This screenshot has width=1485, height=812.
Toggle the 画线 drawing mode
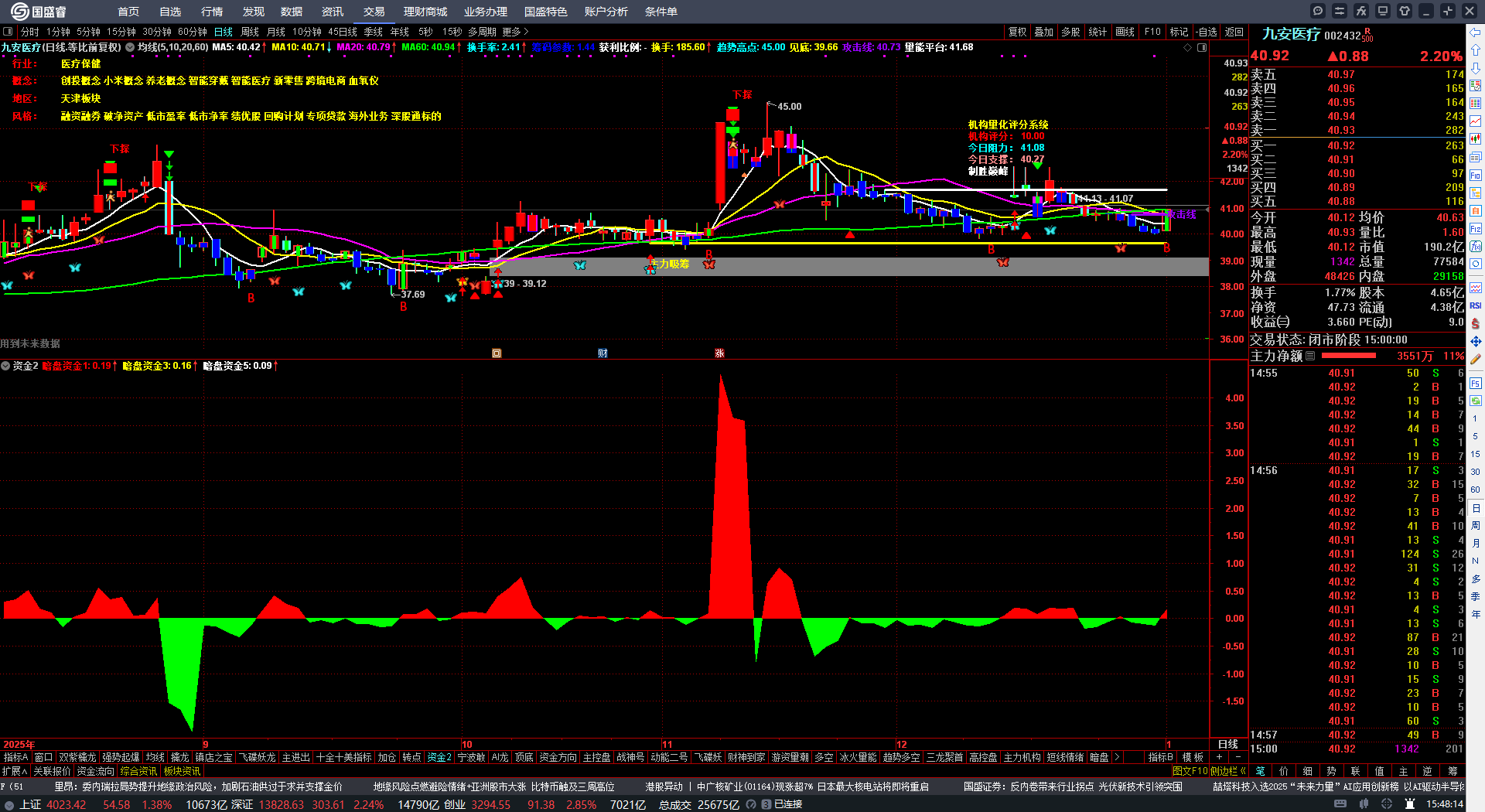pos(1125,32)
